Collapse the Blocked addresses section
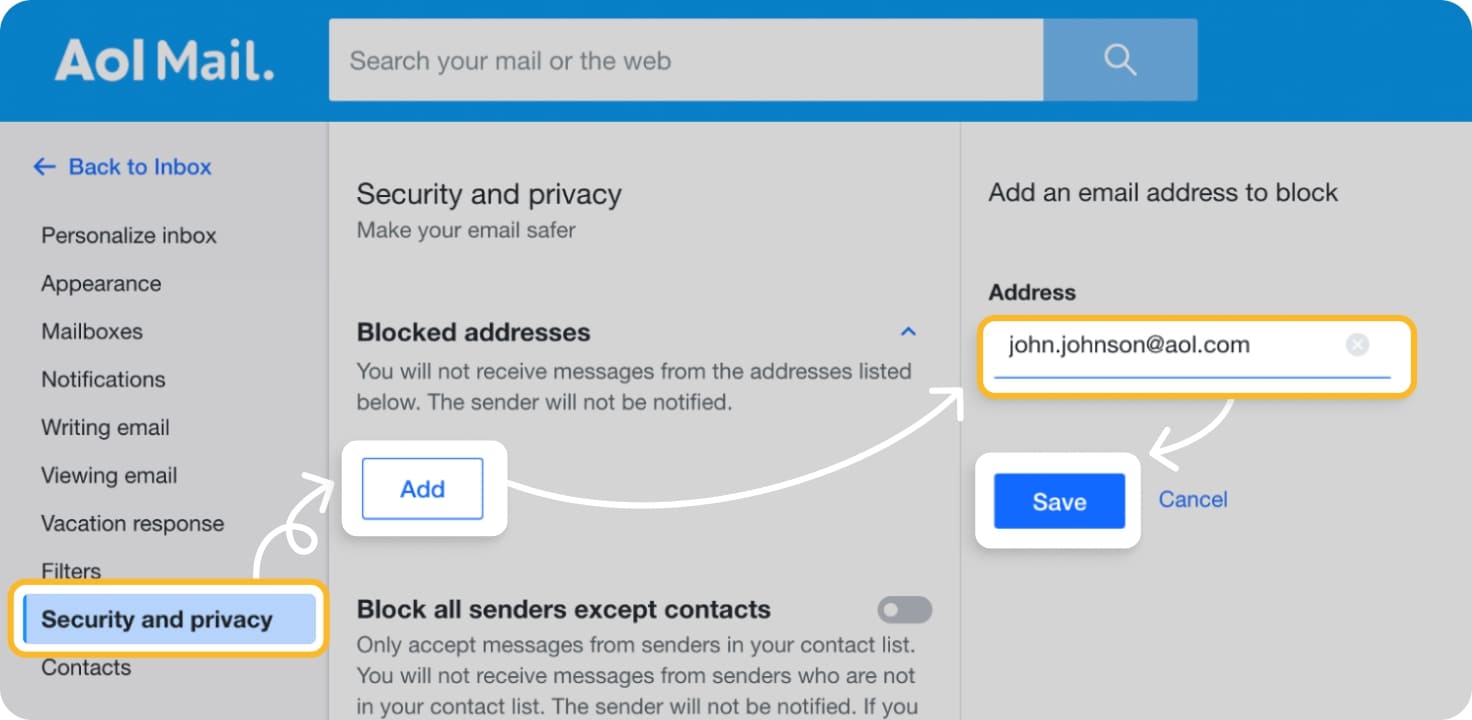Screen dimensions: 1472x720 [x=908, y=331]
